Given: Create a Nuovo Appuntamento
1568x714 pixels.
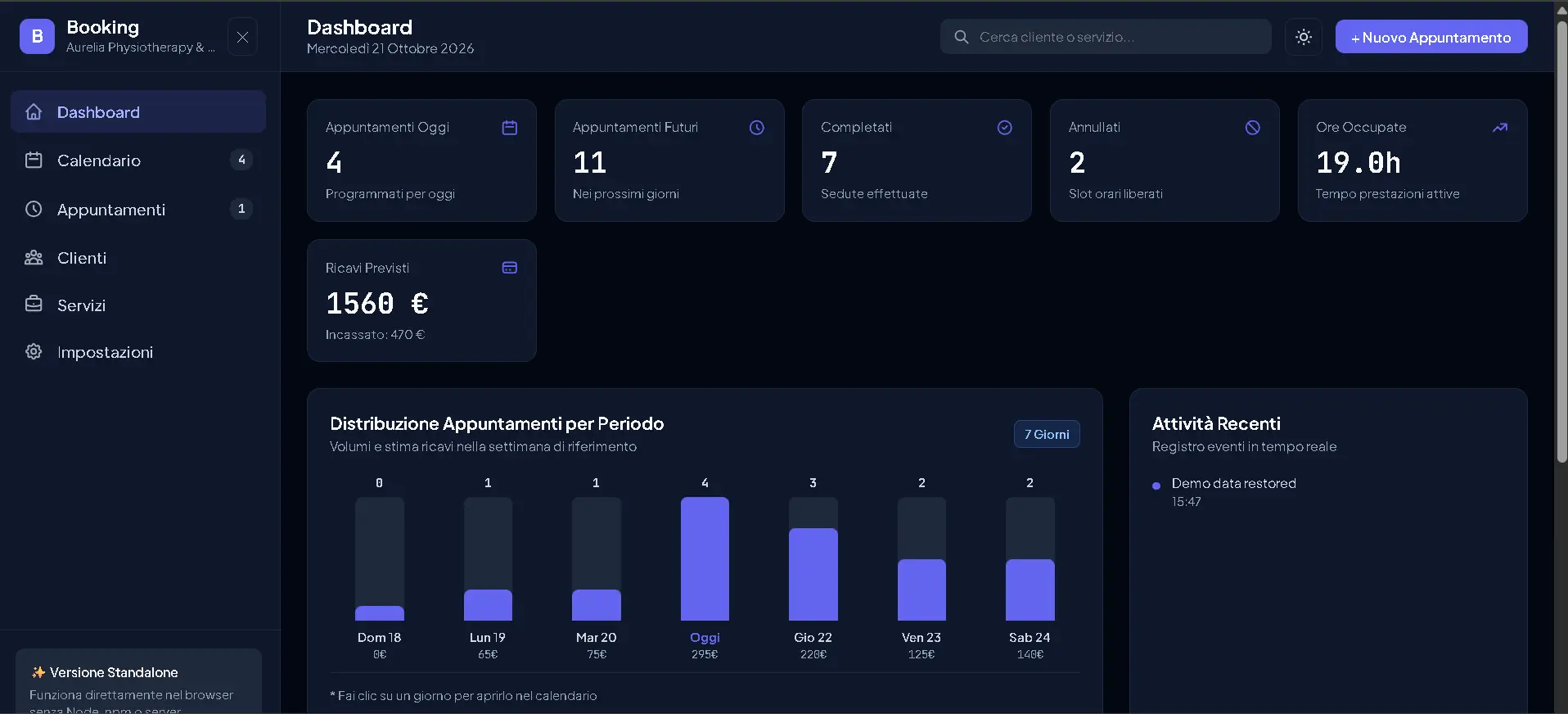Looking at the screenshot, I should [1431, 37].
